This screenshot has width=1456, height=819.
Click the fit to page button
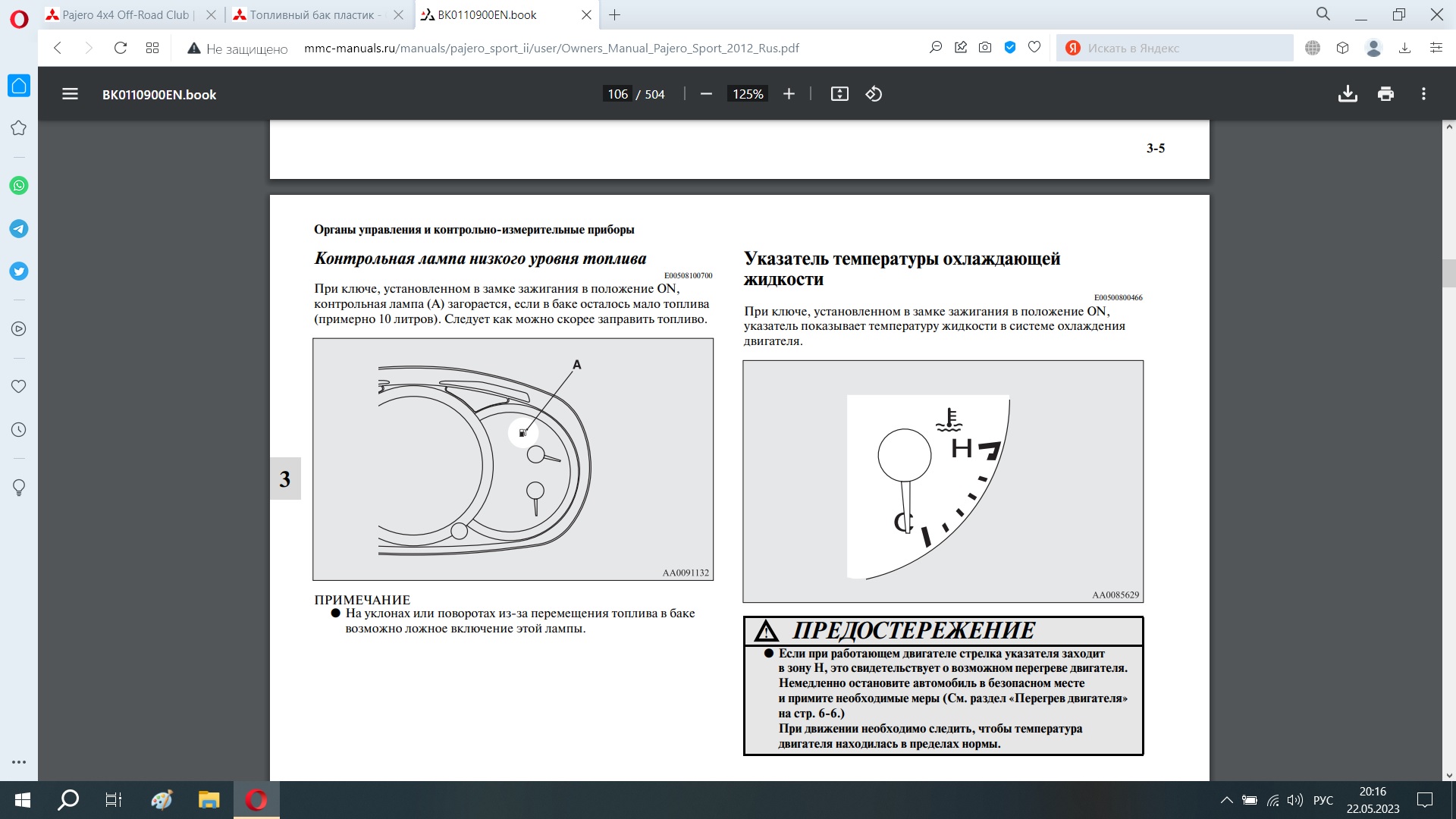click(839, 94)
